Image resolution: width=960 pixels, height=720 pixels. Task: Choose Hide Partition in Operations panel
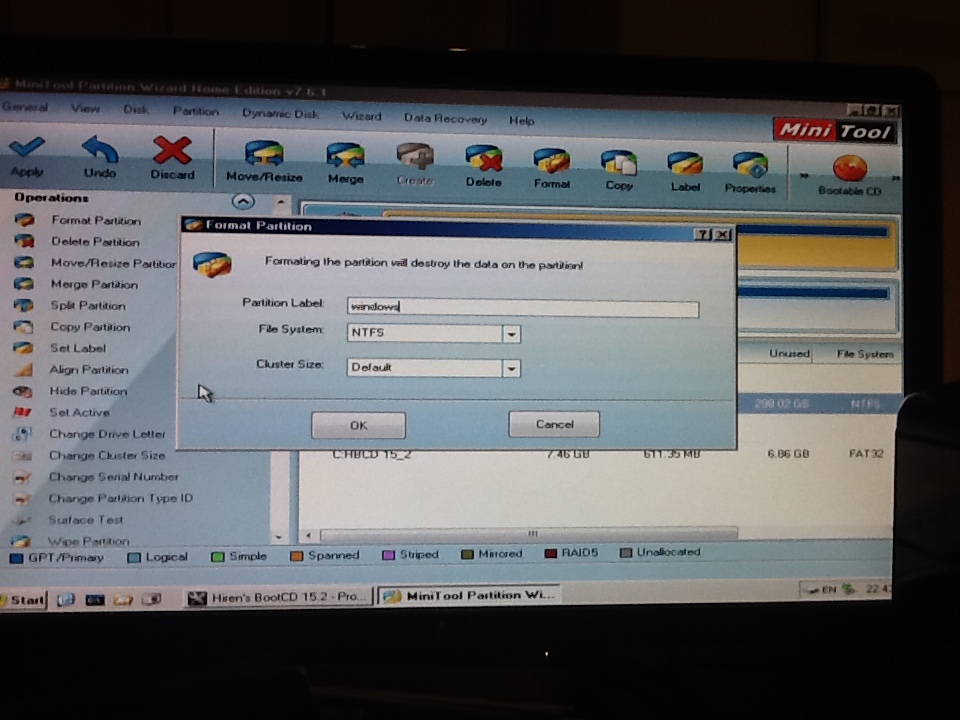(x=88, y=391)
